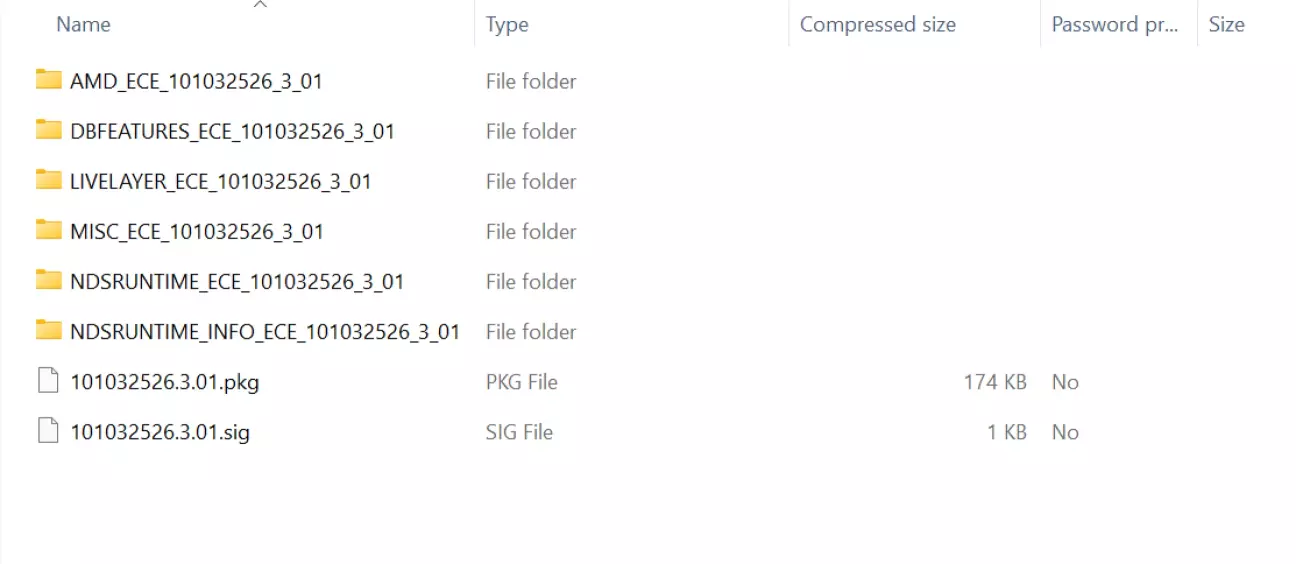Select the 101032526.3.01.pkg file name
This screenshot has width=1296, height=564.
165,382
